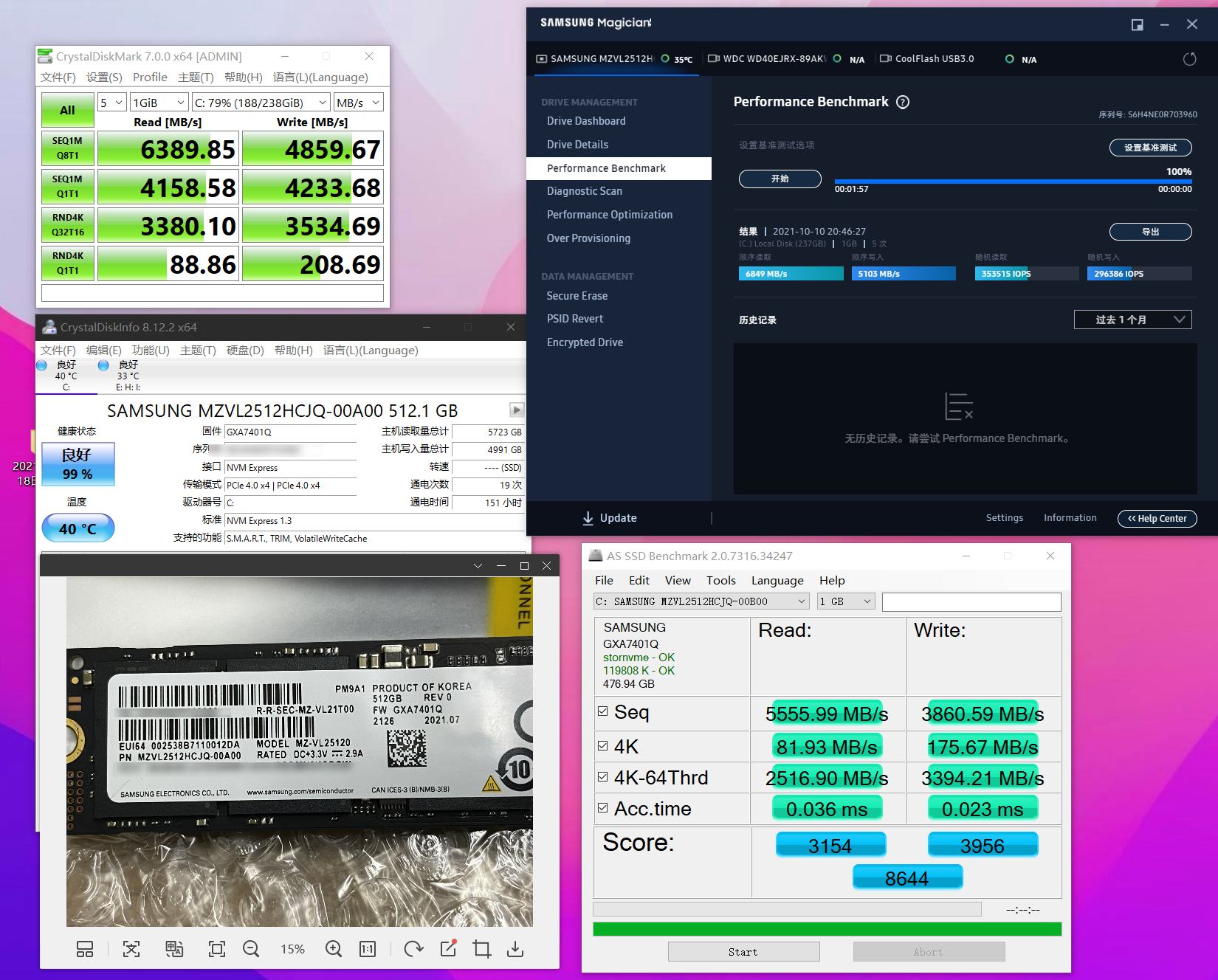Viewport: 1218px width, 980px height.
Task: Open AS SSD drive selection dropdown
Action: click(701, 601)
